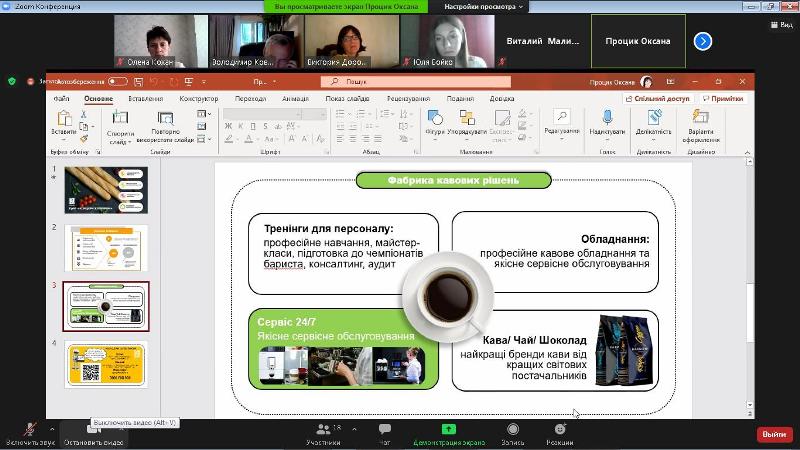The width and height of the screenshot is (800, 450).
Task: Open the Анімація ribbon tab
Action: pos(295,99)
